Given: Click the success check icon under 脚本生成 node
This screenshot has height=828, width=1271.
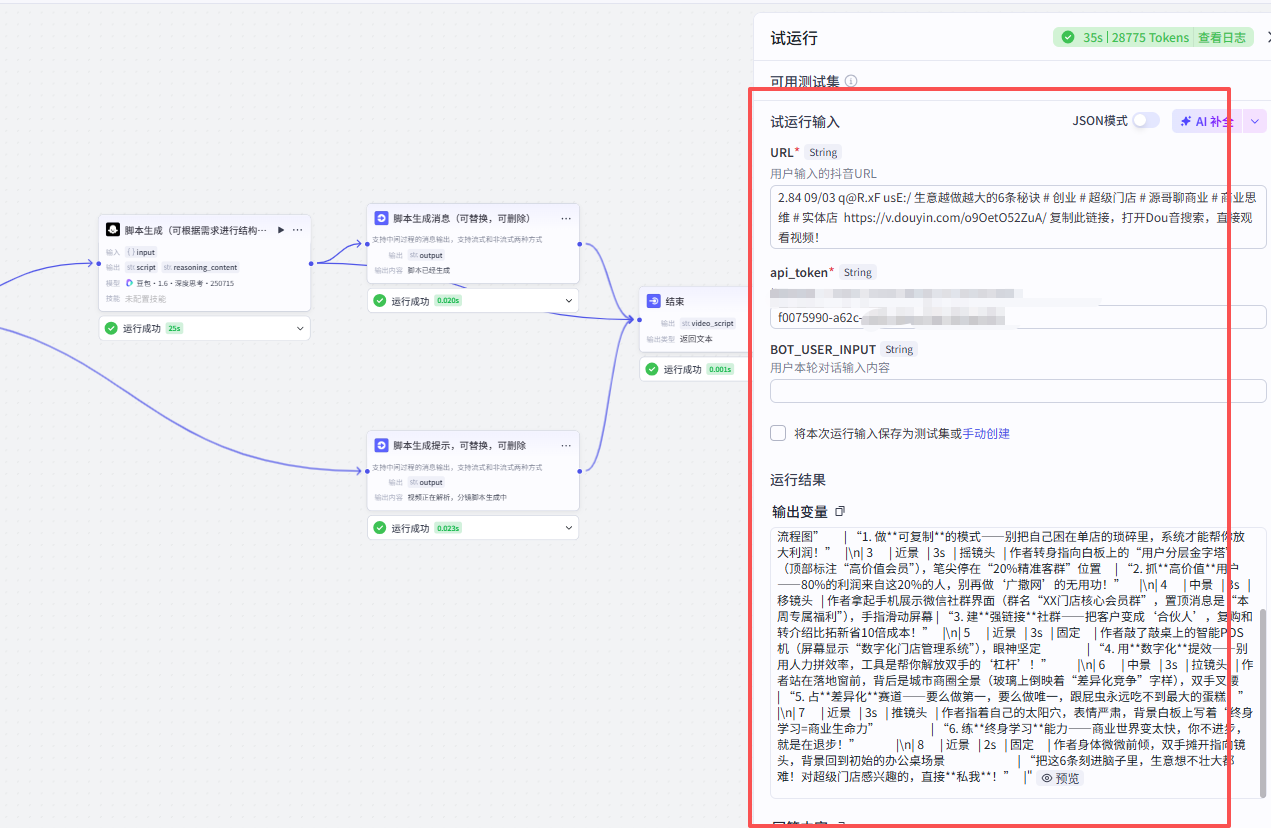Looking at the screenshot, I should point(111,328).
